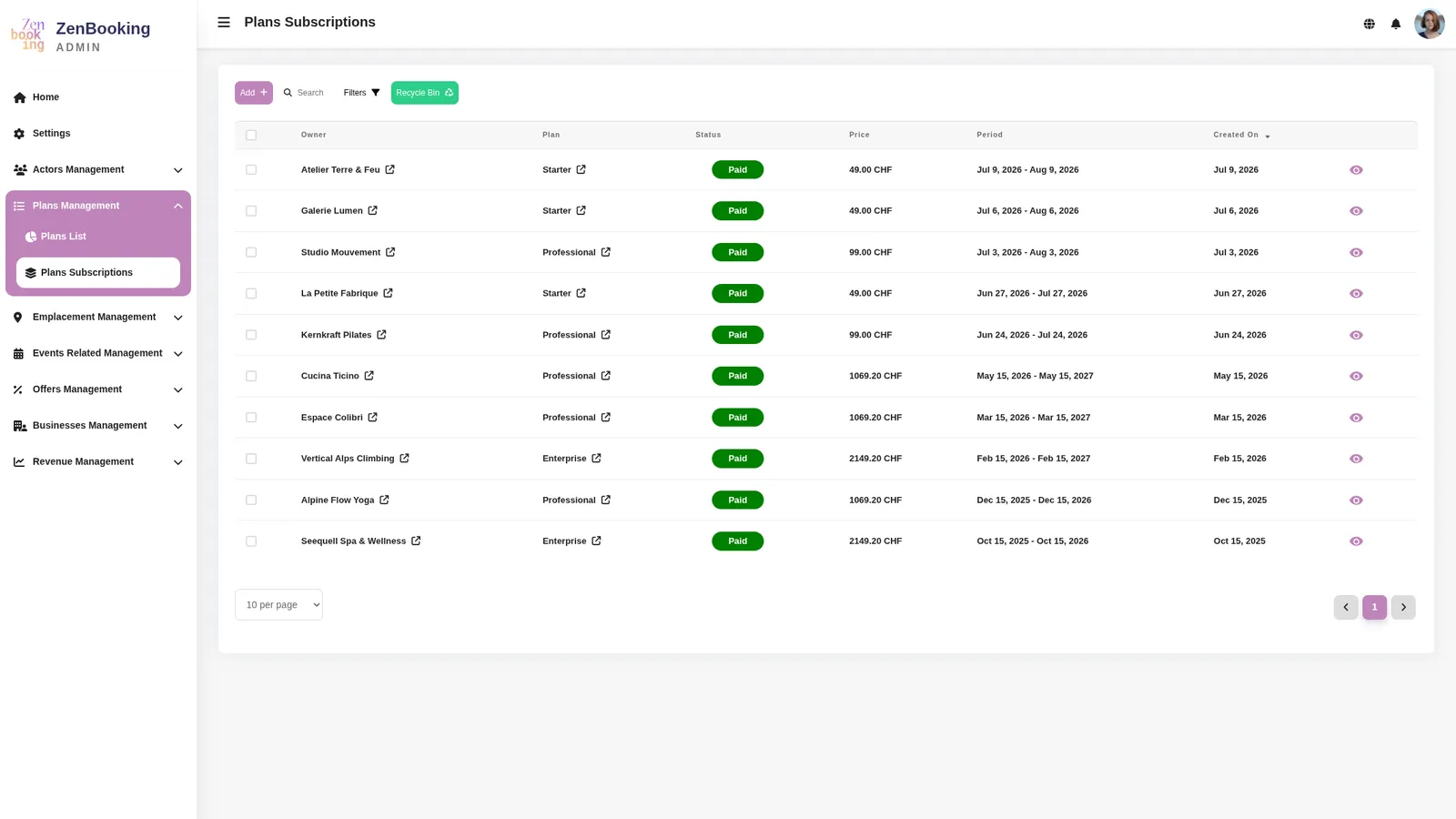1456x819 pixels.
Task: View Kernkraft Pilates subscription eye icon
Action: pos(1356,335)
